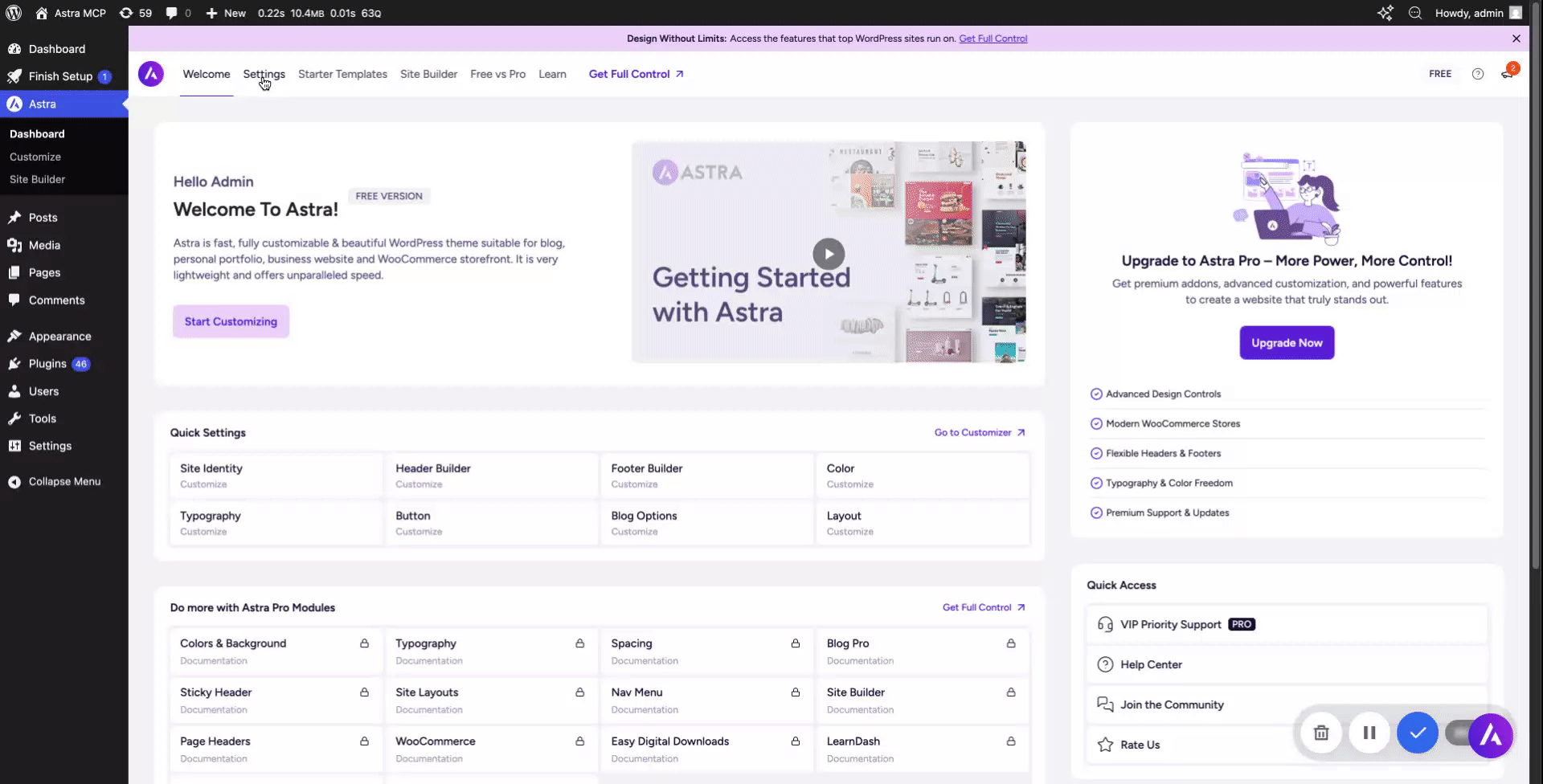Open Plugins in the admin sidebar
This screenshot has height=784, width=1543.
click(47, 364)
